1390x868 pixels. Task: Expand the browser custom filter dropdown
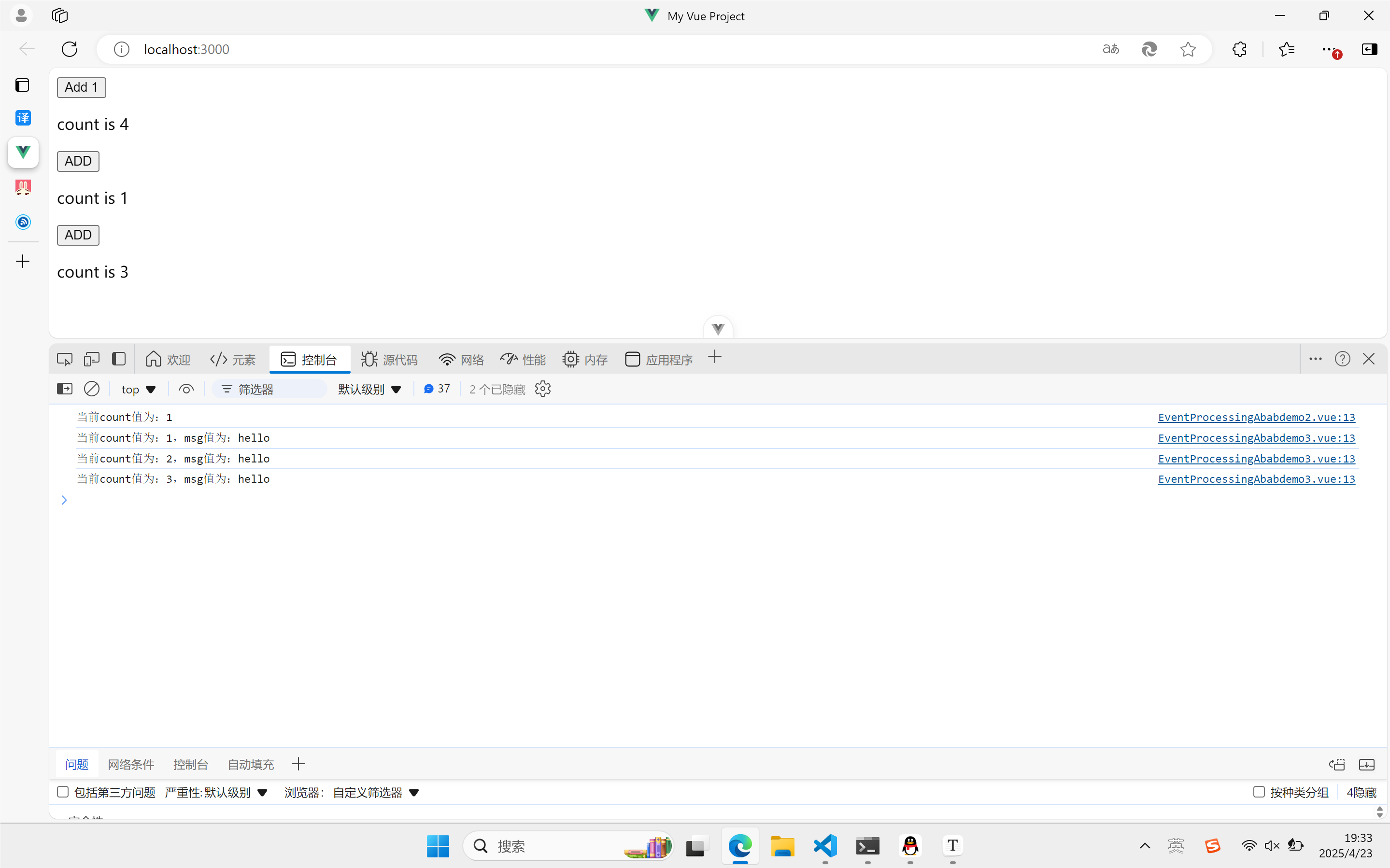tap(376, 792)
